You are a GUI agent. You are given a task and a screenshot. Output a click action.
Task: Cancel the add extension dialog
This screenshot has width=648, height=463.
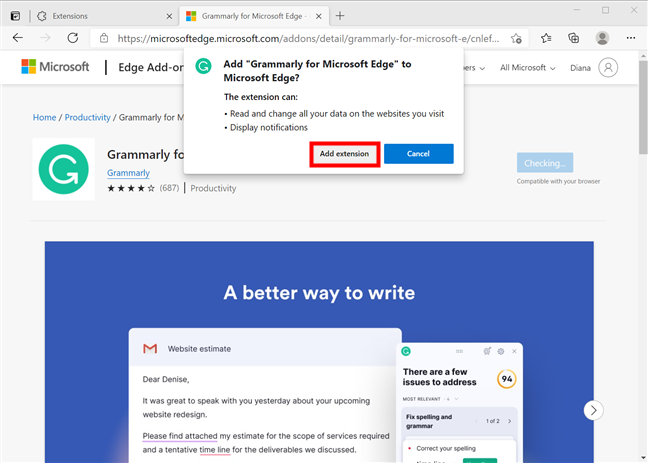[419, 154]
